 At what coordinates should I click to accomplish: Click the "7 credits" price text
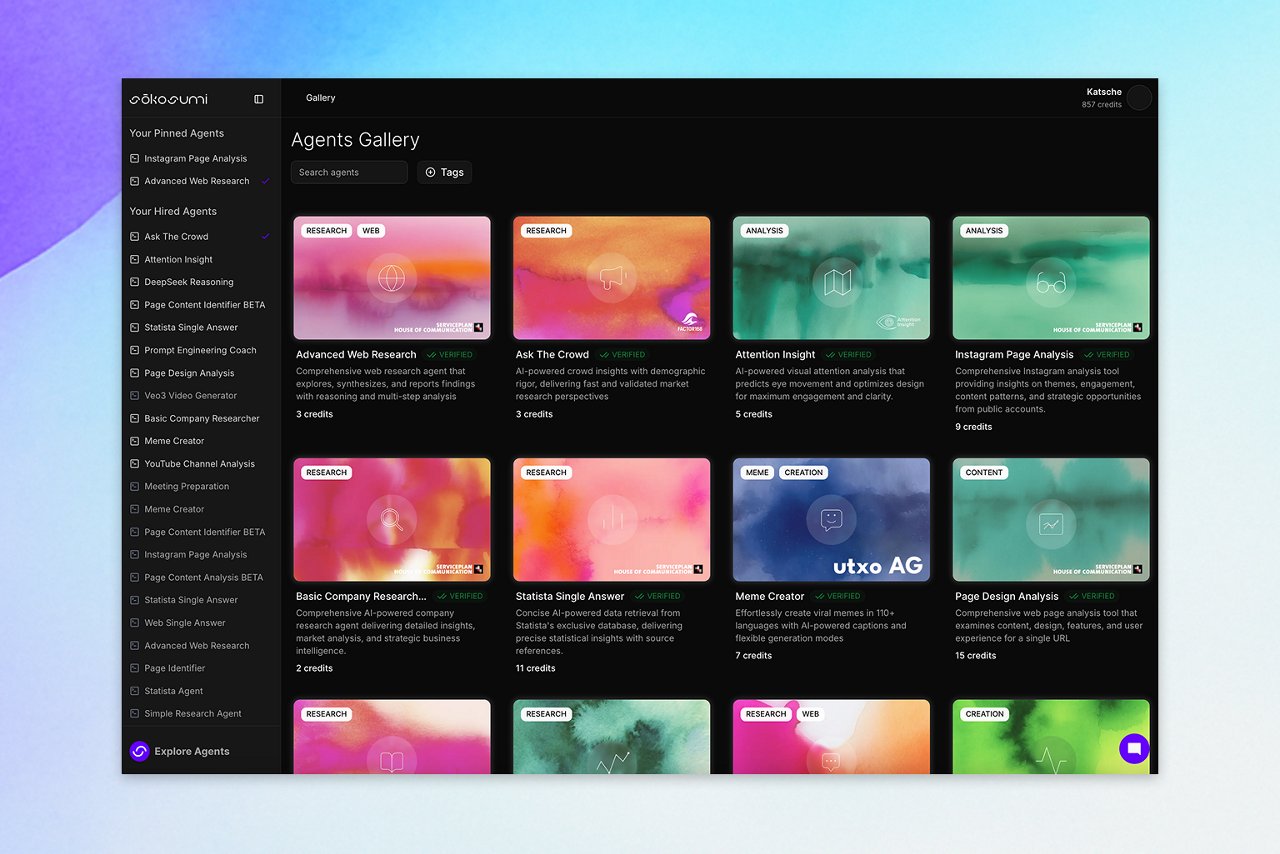(x=754, y=656)
